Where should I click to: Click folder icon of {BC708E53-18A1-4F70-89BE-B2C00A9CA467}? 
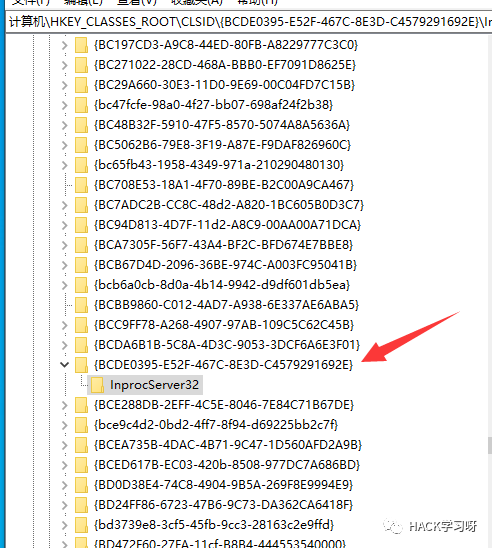[81, 185]
